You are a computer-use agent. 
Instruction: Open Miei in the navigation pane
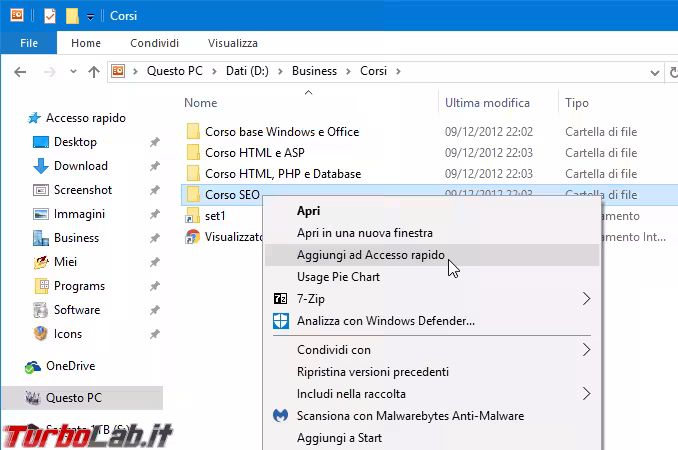pyautogui.click(x=65, y=262)
